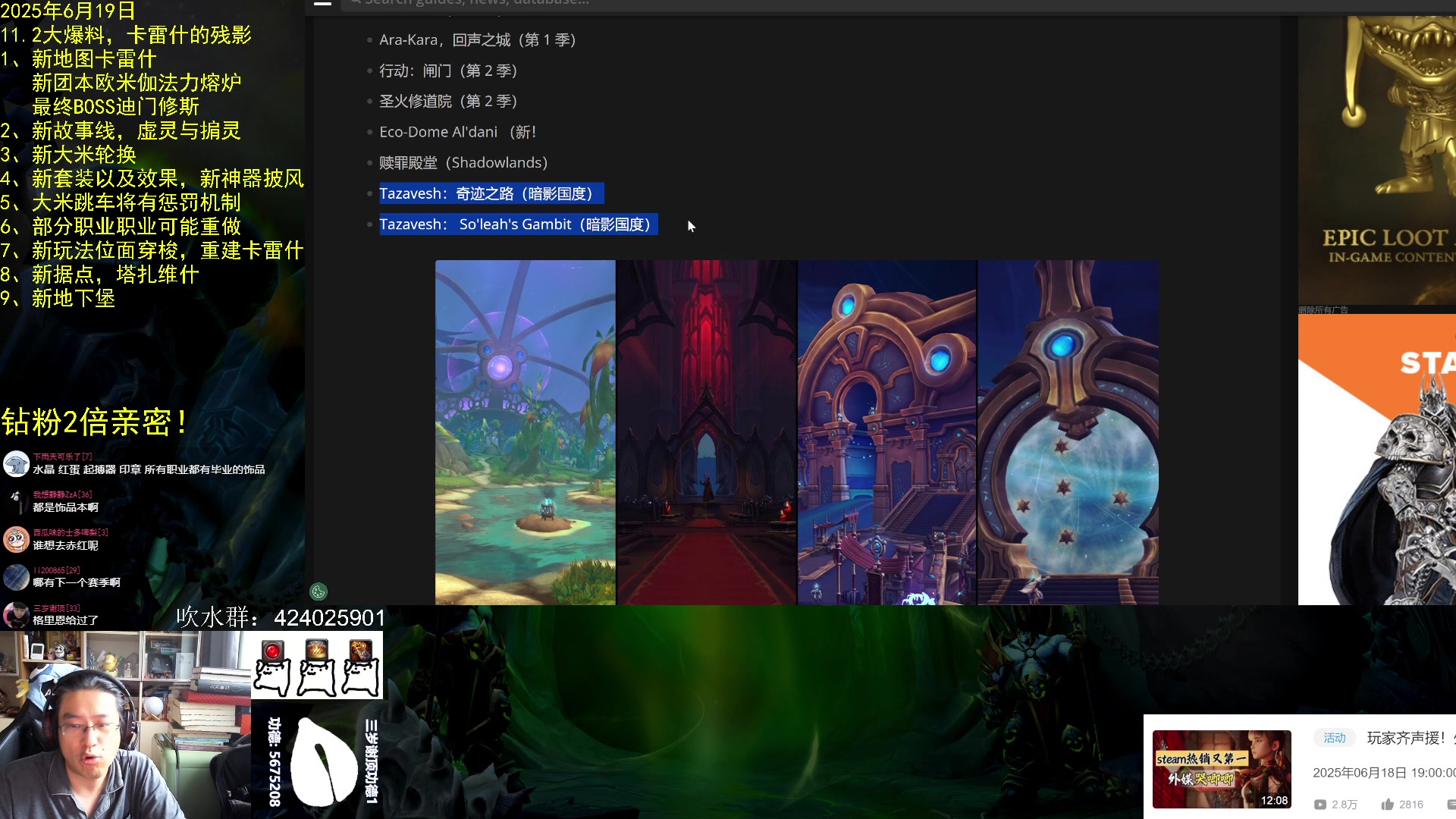
Task: Click the overlay line 8、新据点,塔扎维什
Action: 99,275
